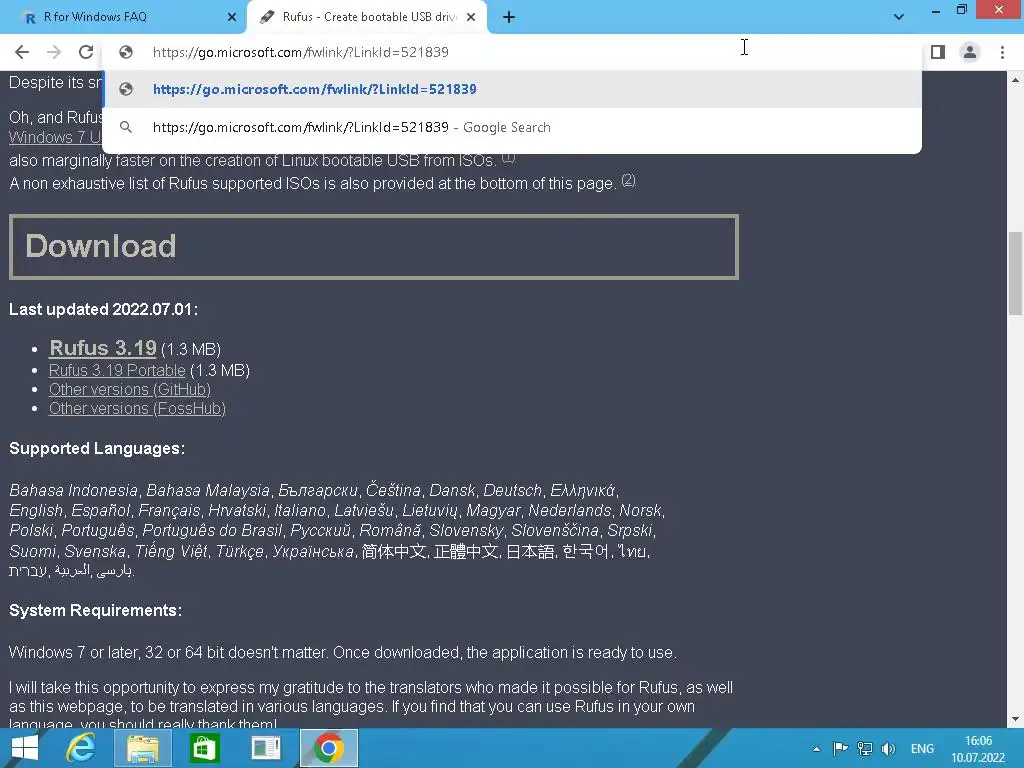
Task: Open File Explorer from taskbar
Action: 143,748
